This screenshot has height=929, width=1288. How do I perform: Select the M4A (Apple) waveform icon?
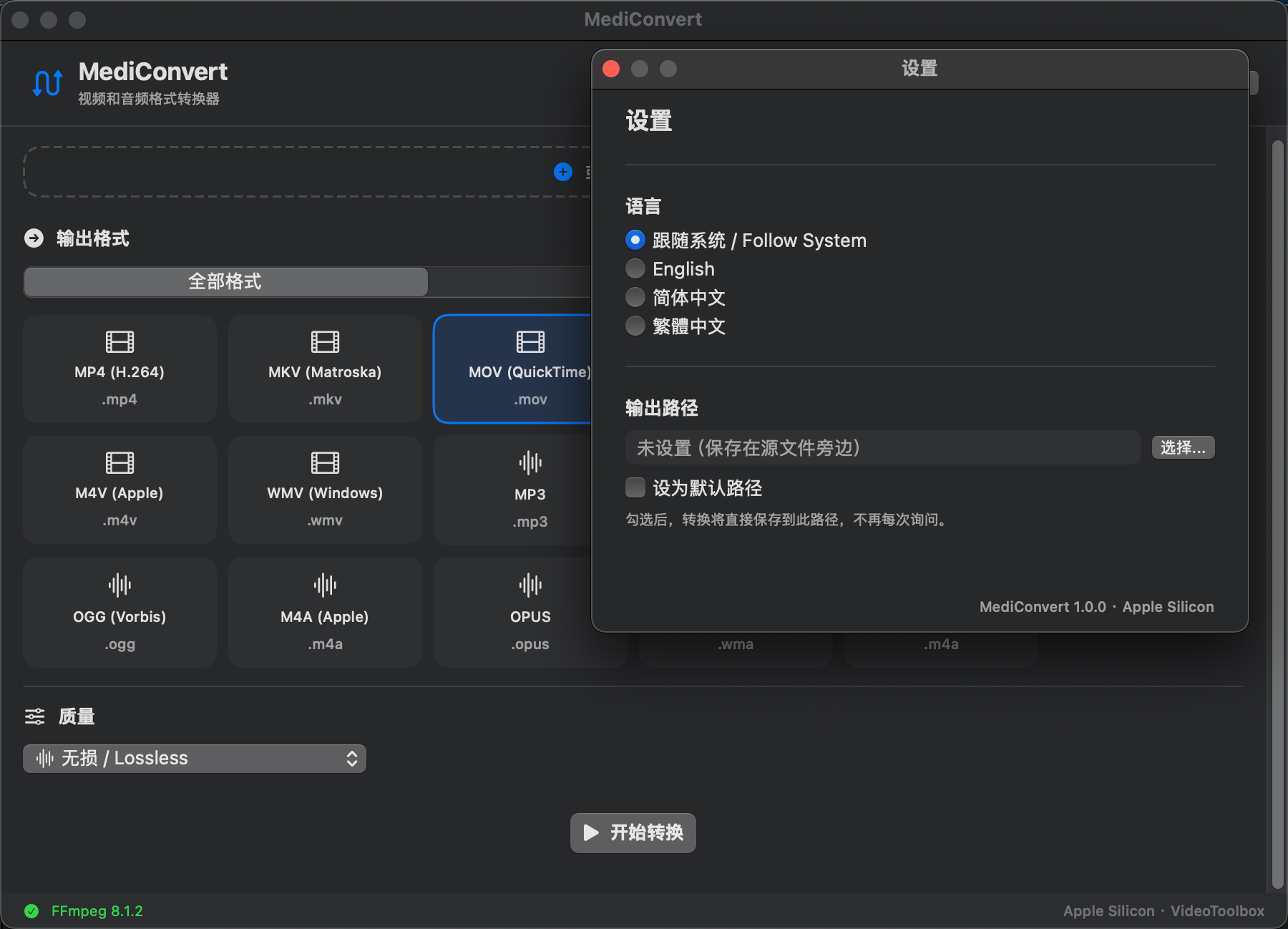[325, 585]
